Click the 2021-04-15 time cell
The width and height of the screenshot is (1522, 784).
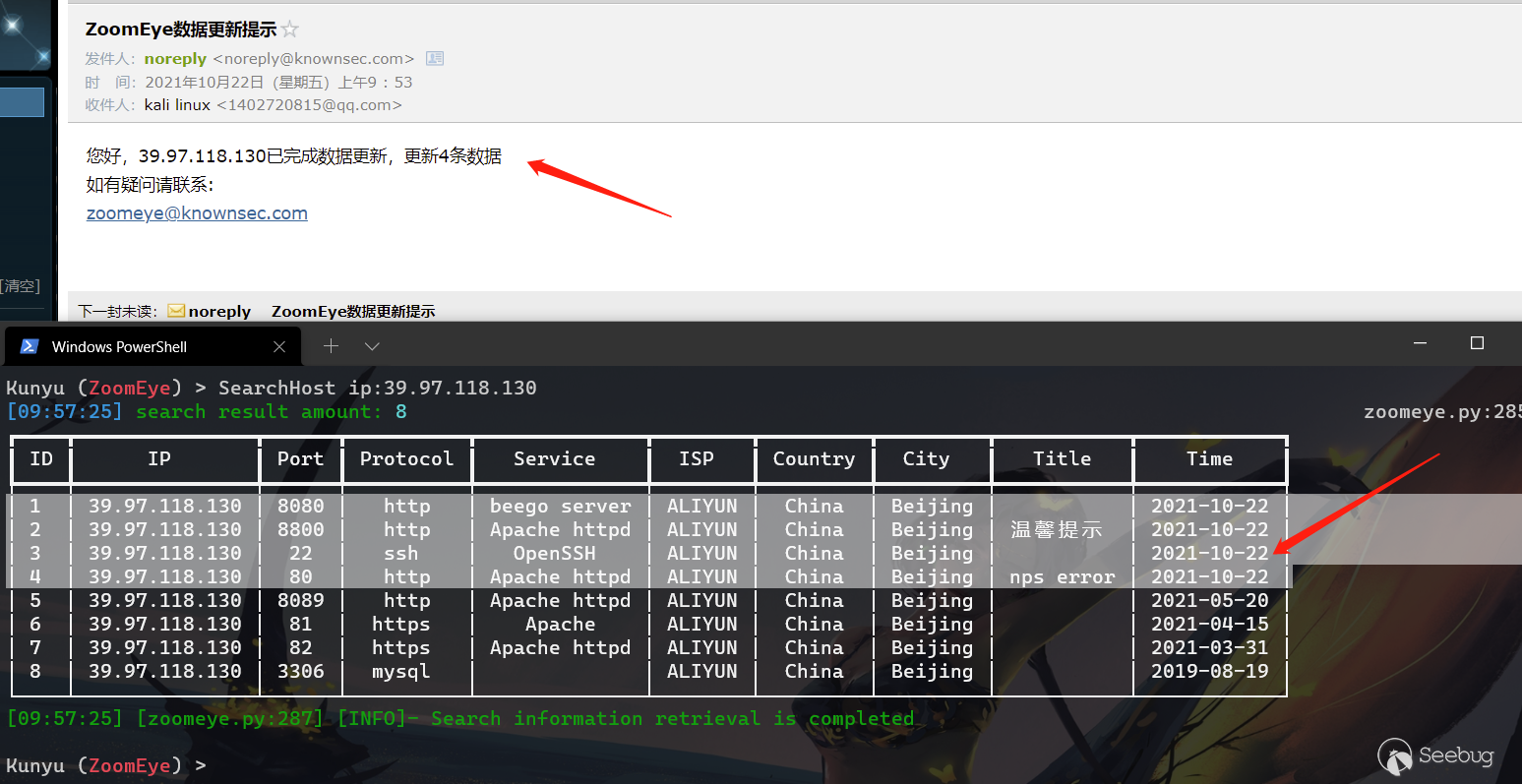tap(1210, 624)
